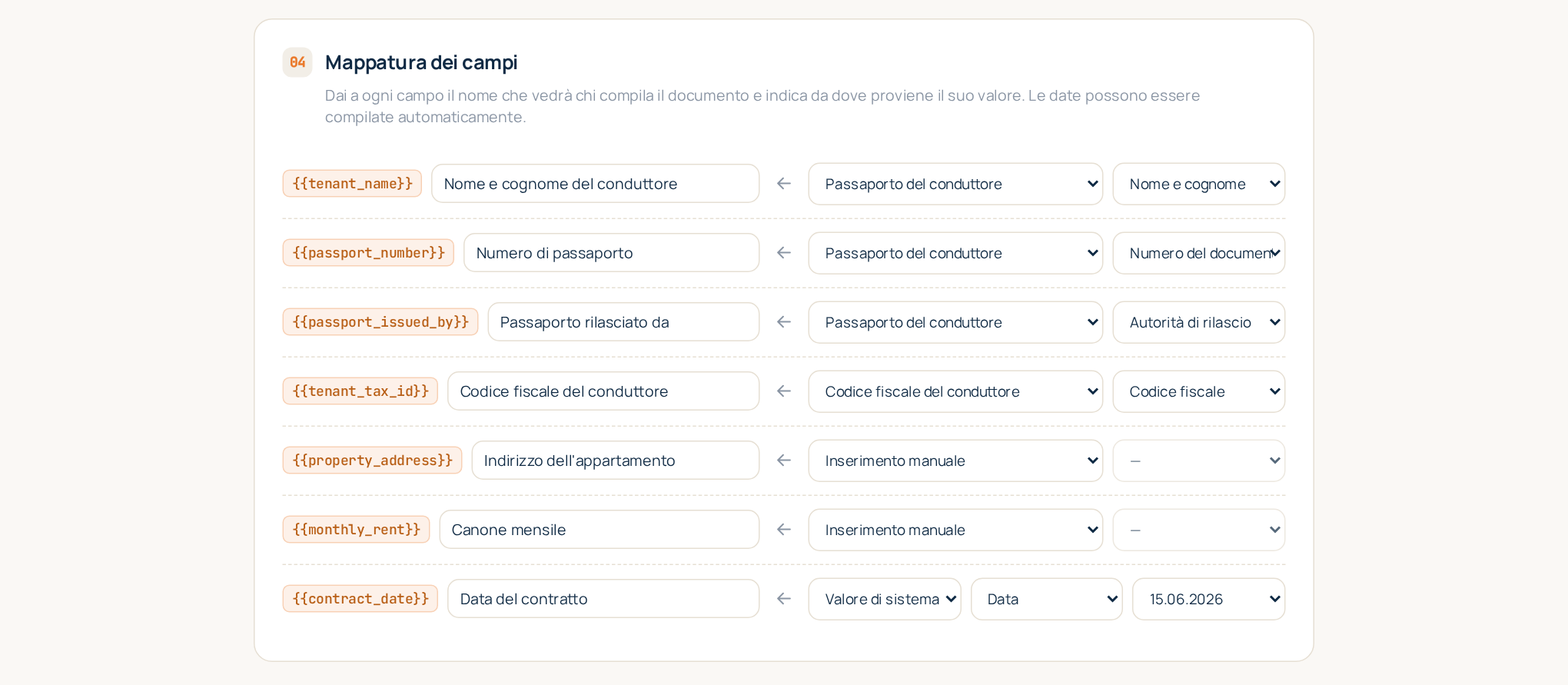Image resolution: width=1568 pixels, height=685 pixels.
Task: Open the empty field dropdown for monthly_rent
Action: click(x=1199, y=530)
